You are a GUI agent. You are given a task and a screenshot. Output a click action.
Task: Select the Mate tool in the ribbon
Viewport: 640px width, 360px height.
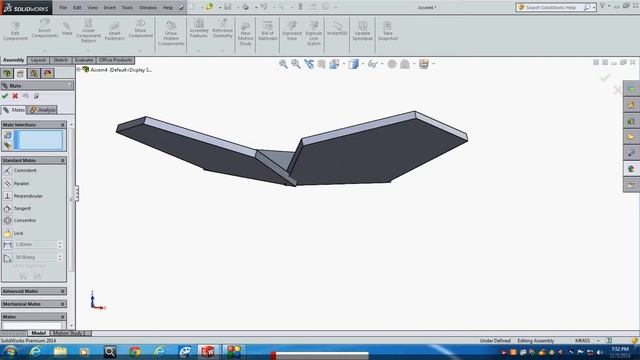pos(67,29)
